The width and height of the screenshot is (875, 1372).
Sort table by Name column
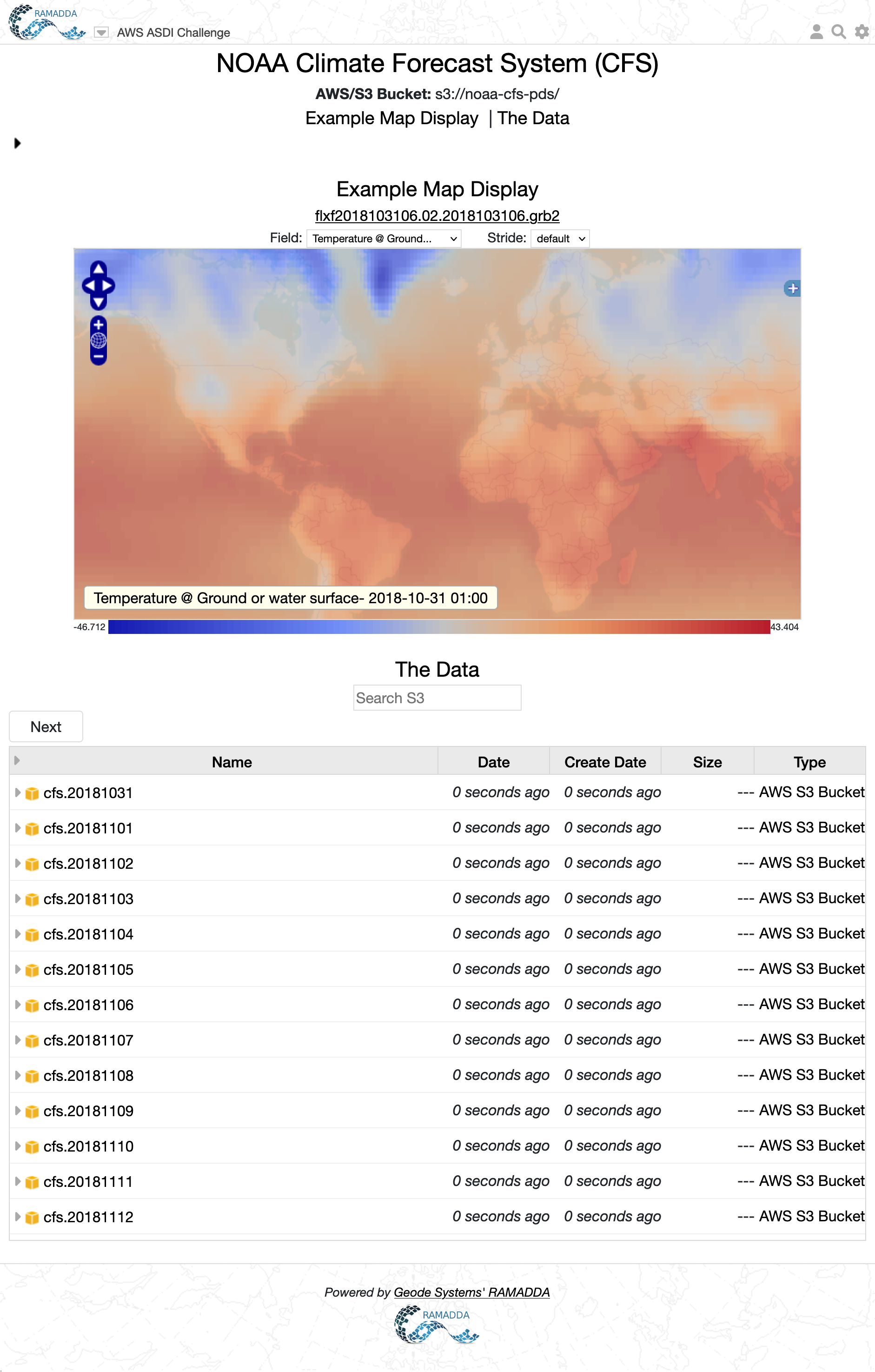(x=232, y=762)
